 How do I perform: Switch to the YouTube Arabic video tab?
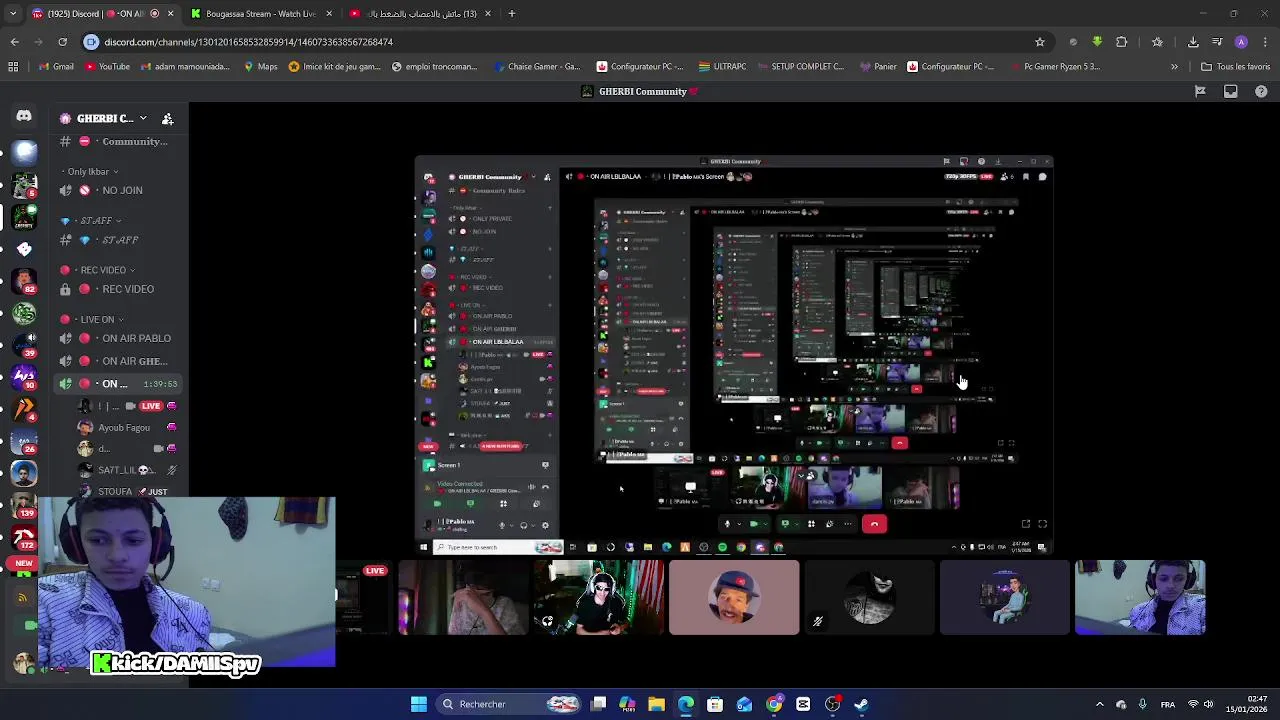pos(420,13)
